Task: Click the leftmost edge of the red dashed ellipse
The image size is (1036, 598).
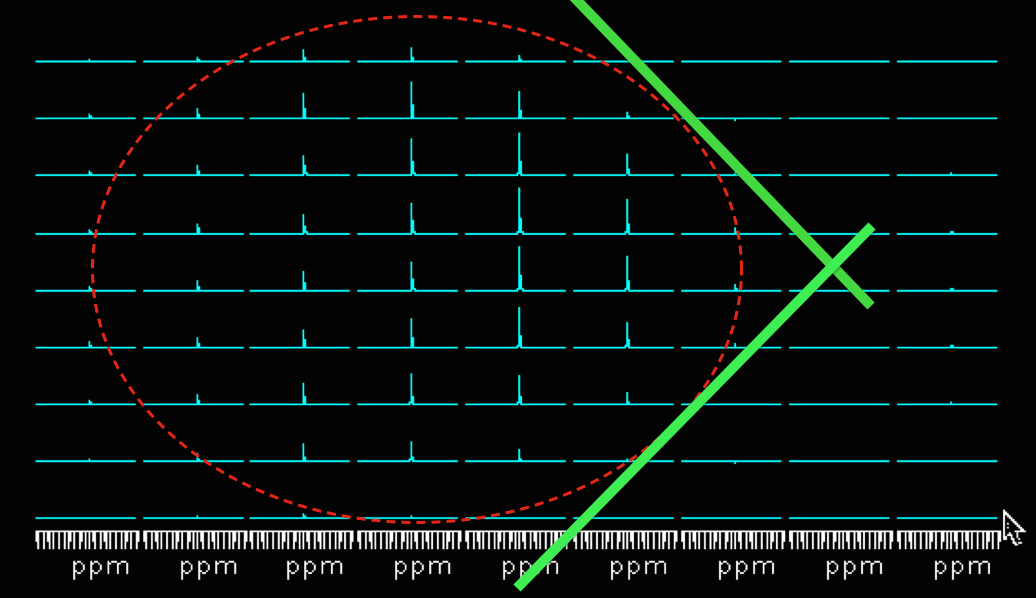Action: point(92,268)
